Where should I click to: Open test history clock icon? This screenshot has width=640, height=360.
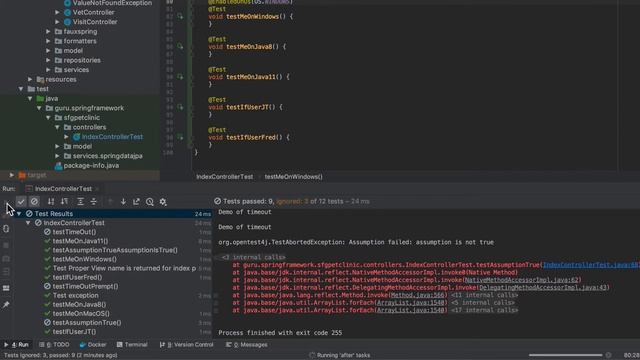point(150,202)
